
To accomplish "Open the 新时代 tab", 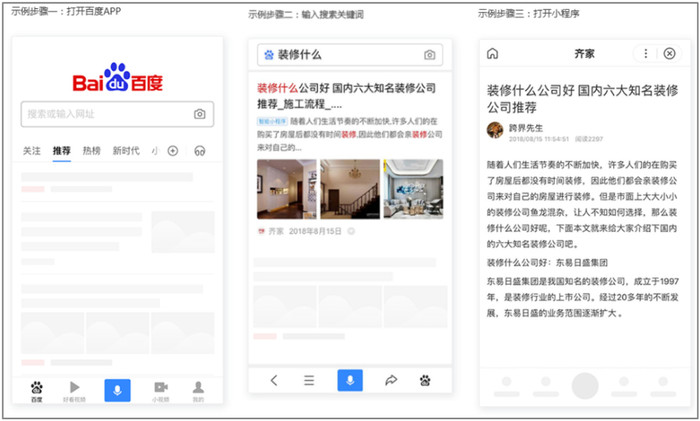I will click(x=126, y=151).
